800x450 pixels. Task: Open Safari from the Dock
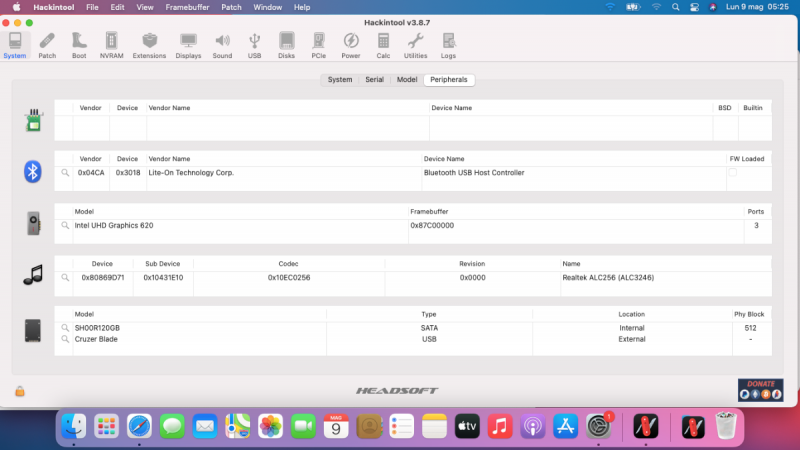(139, 426)
